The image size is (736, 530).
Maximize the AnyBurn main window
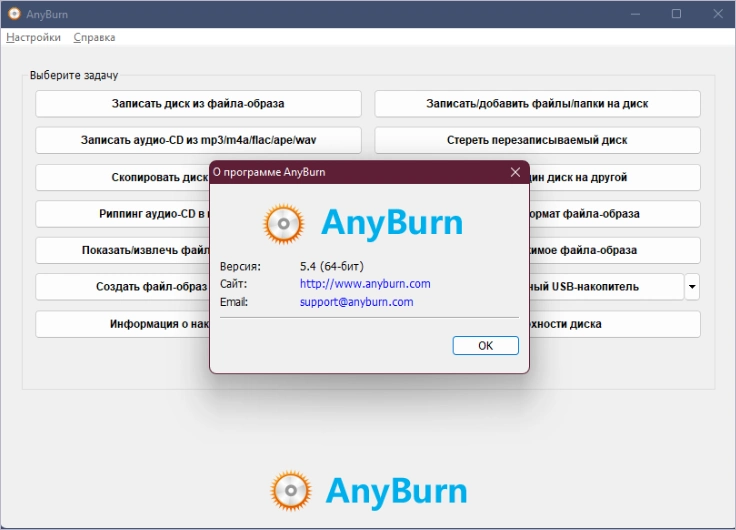click(676, 14)
